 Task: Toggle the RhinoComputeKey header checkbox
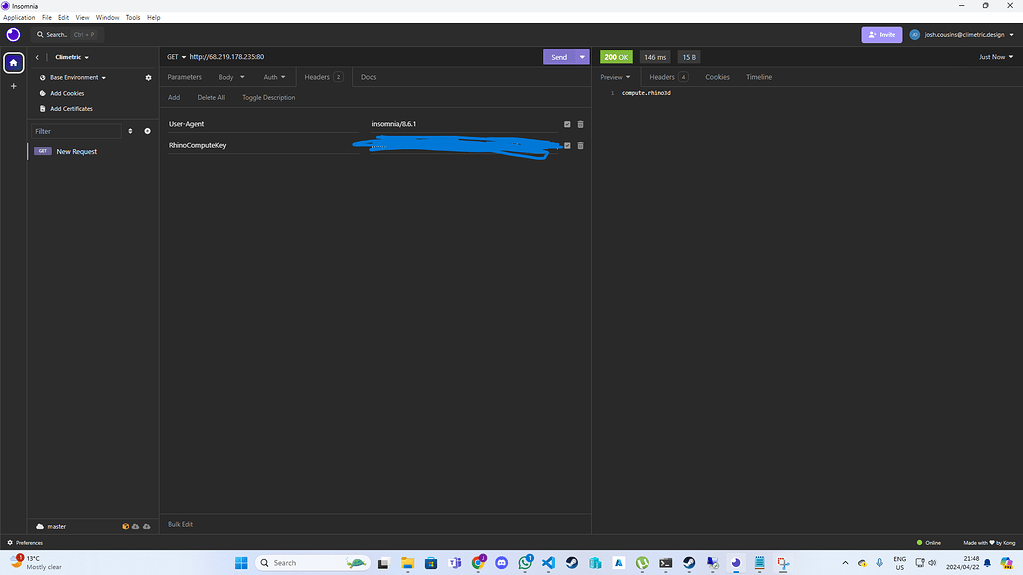point(567,146)
